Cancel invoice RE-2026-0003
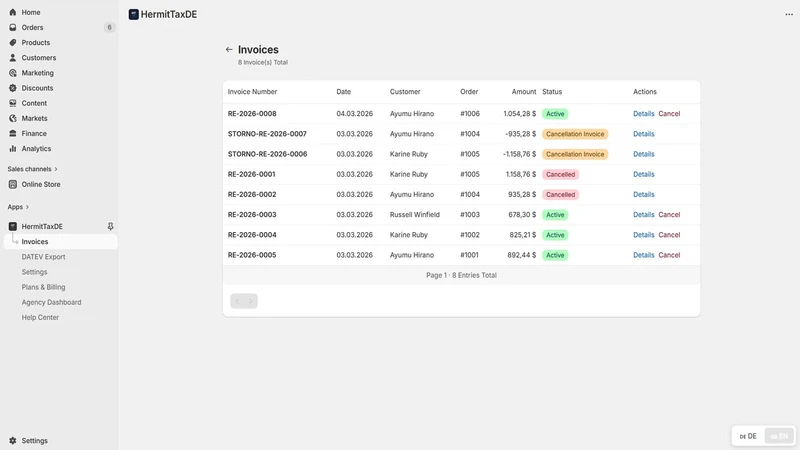Image resolution: width=800 pixels, height=450 pixels. coord(669,215)
